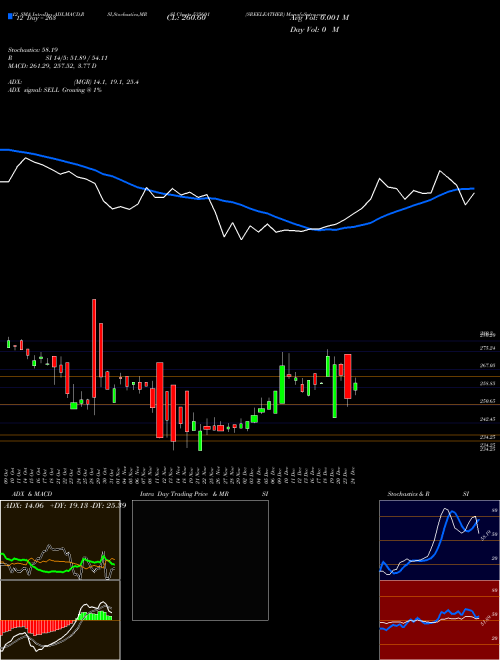Click the 'MACD: 261.29, 257.52, 3.77 D' line
The height and width of the screenshot is (660, 500).
pos(52,66)
